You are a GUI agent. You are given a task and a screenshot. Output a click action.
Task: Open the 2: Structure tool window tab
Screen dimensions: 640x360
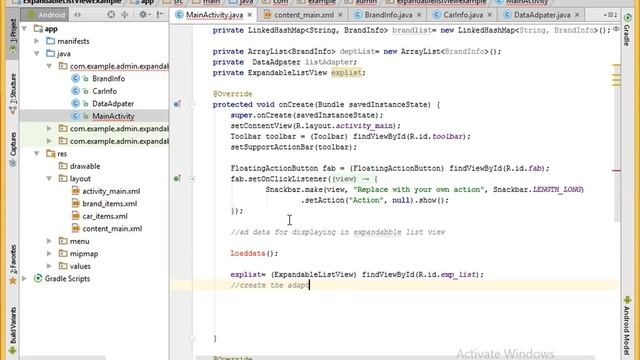13,93
